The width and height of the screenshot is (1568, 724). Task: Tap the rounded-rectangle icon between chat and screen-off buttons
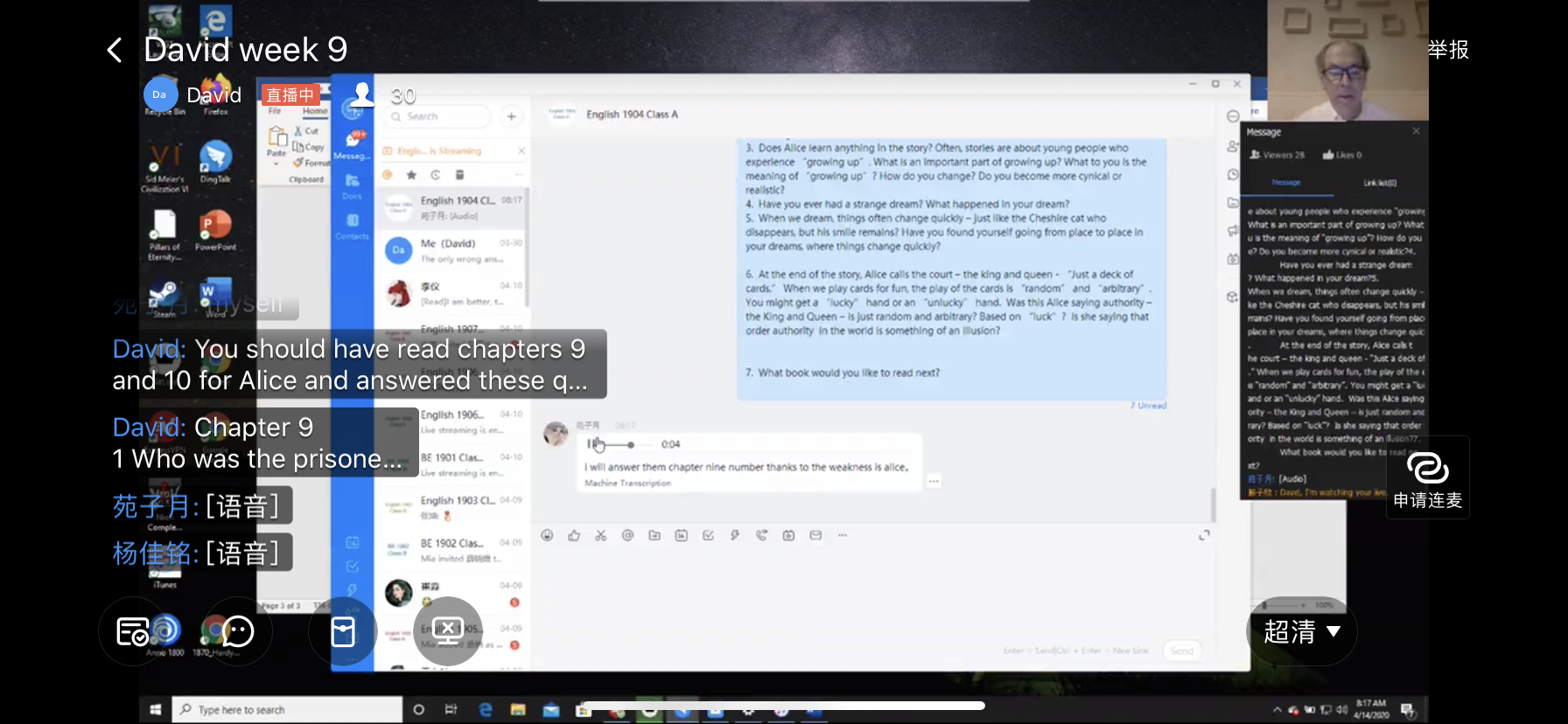pyautogui.click(x=343, y=631)
